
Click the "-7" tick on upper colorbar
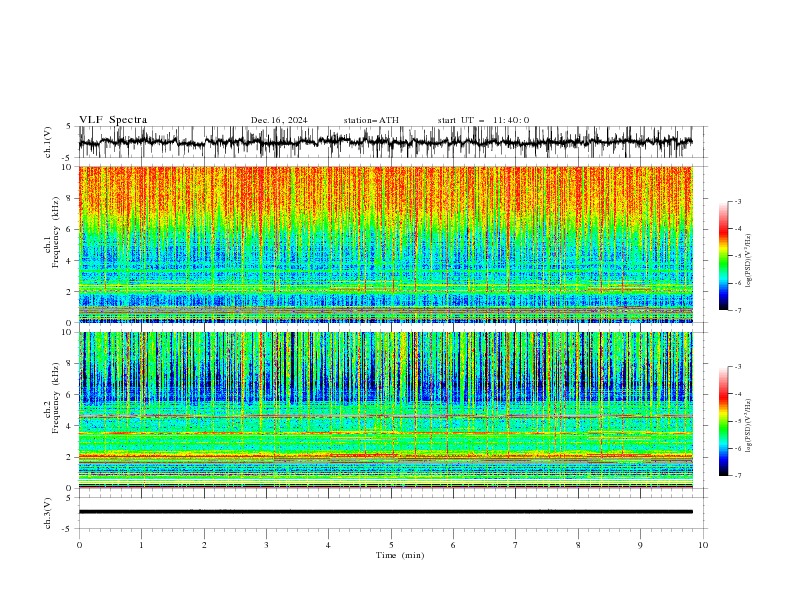click(738, 311)
